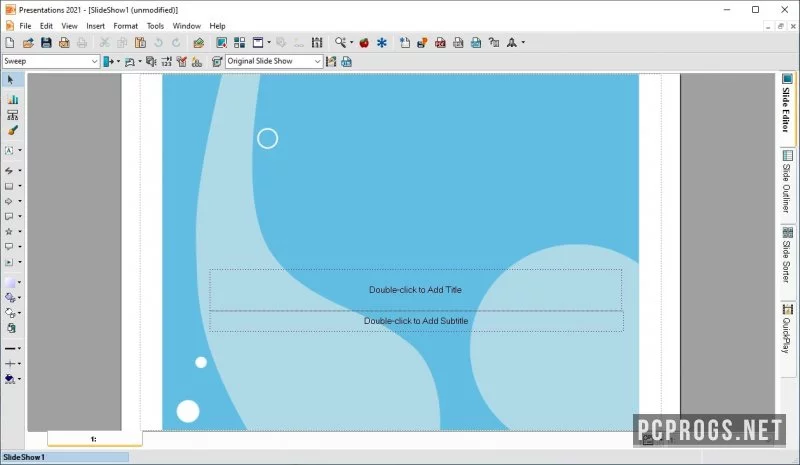The image size is (800, 465).
Task: Open the Tools menu
Action: point(155,26)
